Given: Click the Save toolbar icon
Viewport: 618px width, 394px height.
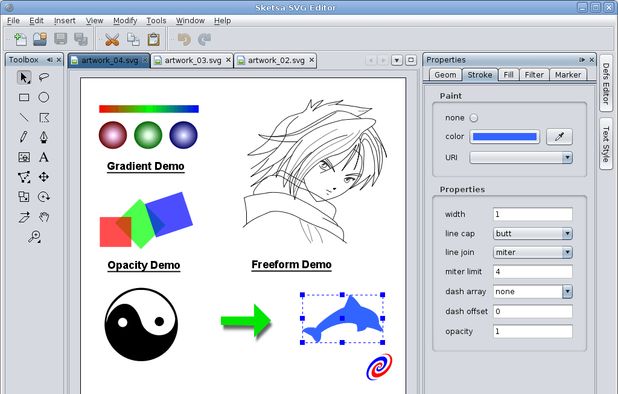Looking at the screenshot, I should click(x=61, y=39).
